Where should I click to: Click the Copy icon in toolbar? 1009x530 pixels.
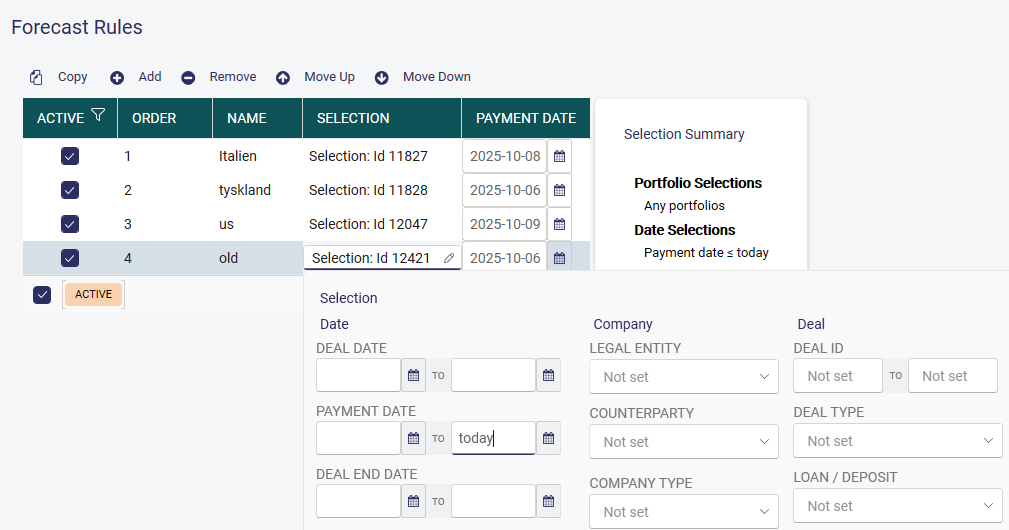click(36, 77)
